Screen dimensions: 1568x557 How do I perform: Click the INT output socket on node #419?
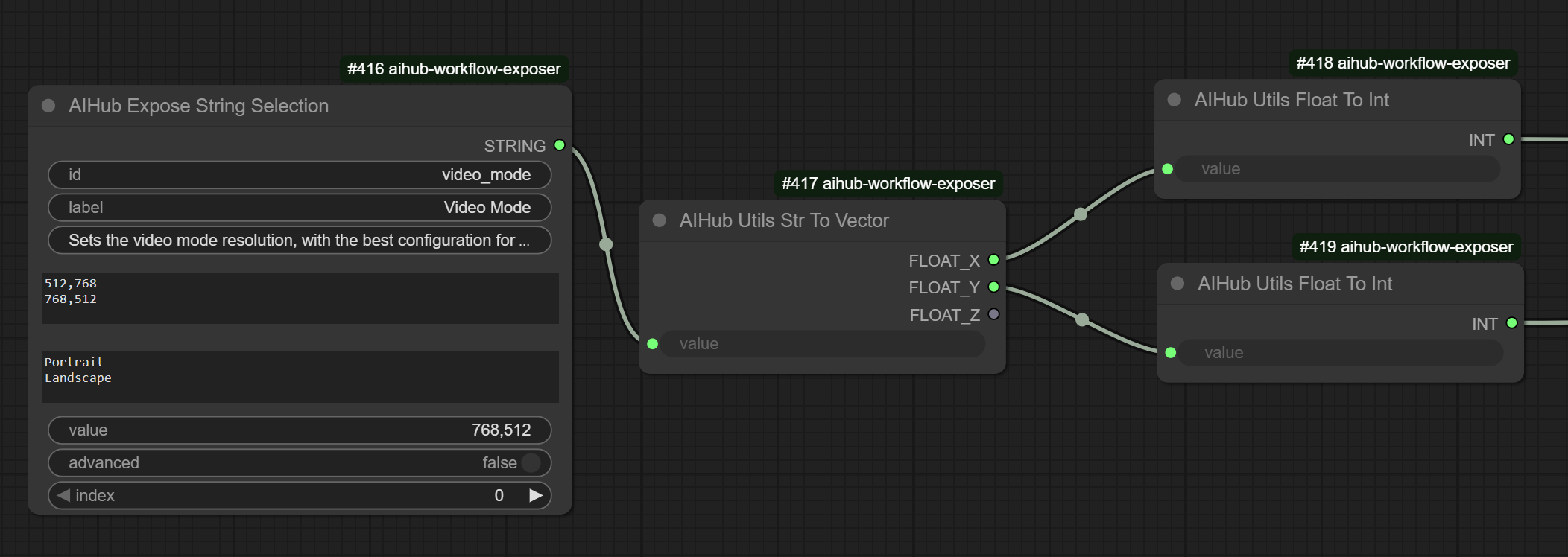coord(1512,323)
